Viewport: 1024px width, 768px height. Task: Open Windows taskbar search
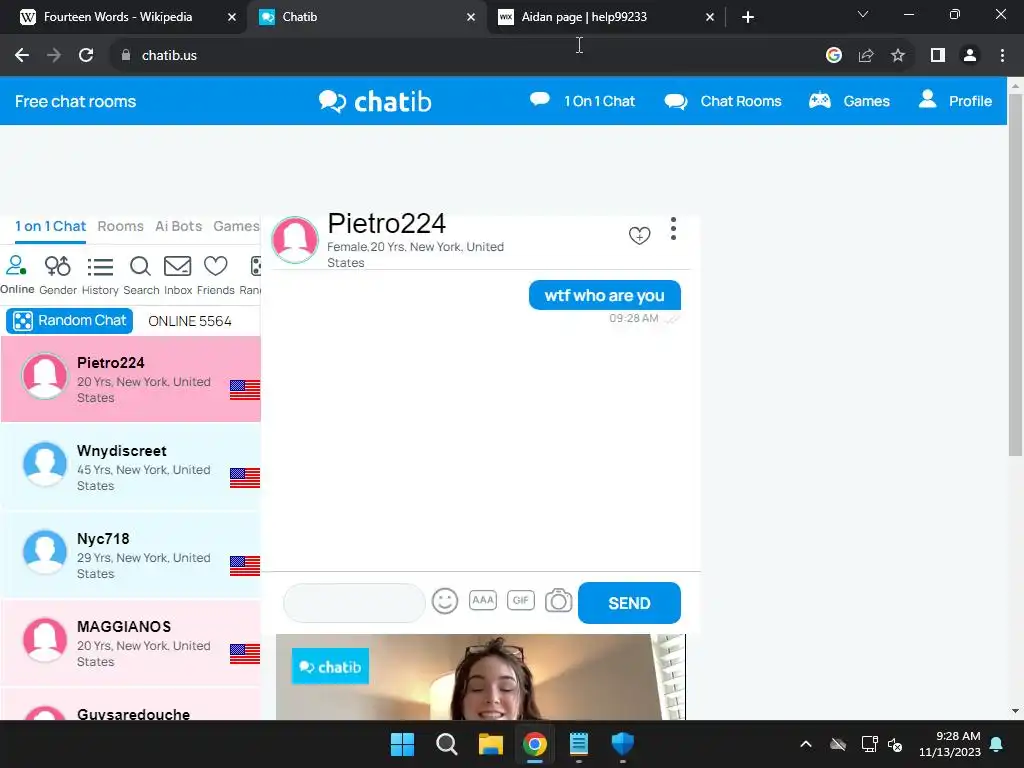447,744
